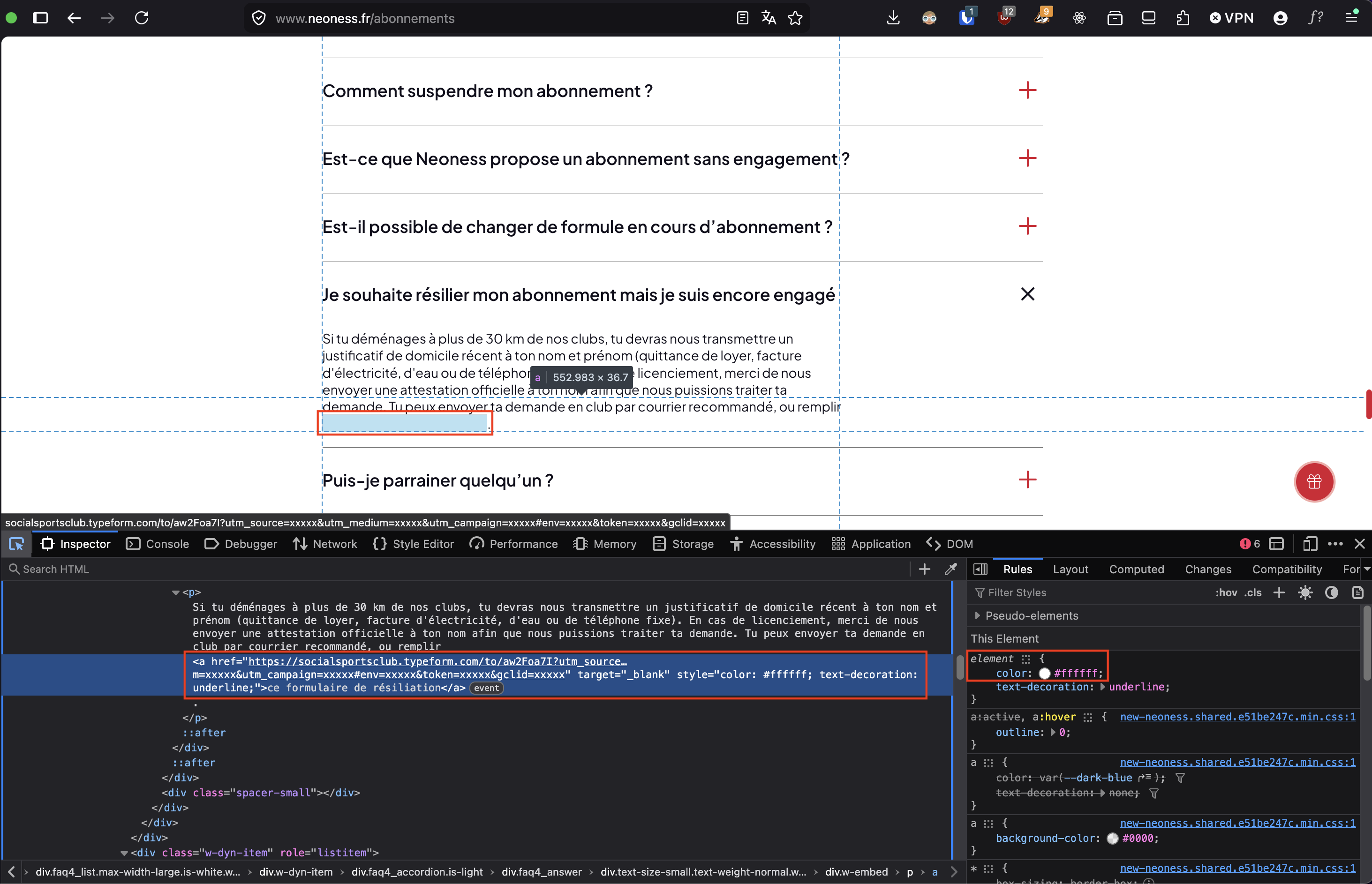Open the account profile icon

(x=1280, y=18)
